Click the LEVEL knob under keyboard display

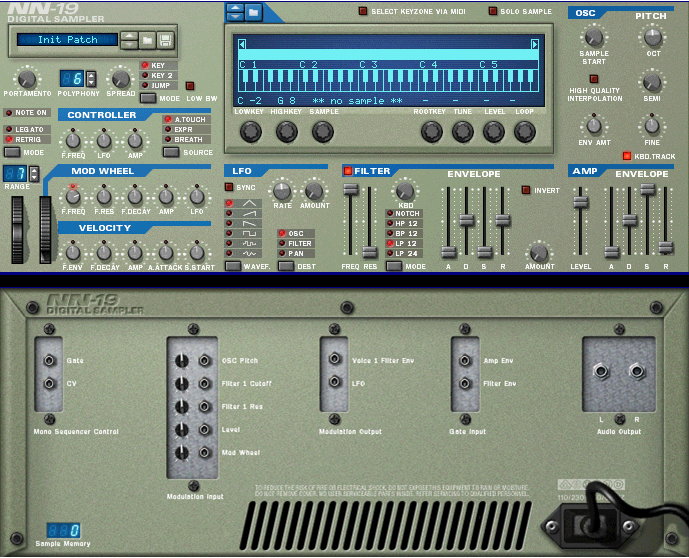click(493, 132)
